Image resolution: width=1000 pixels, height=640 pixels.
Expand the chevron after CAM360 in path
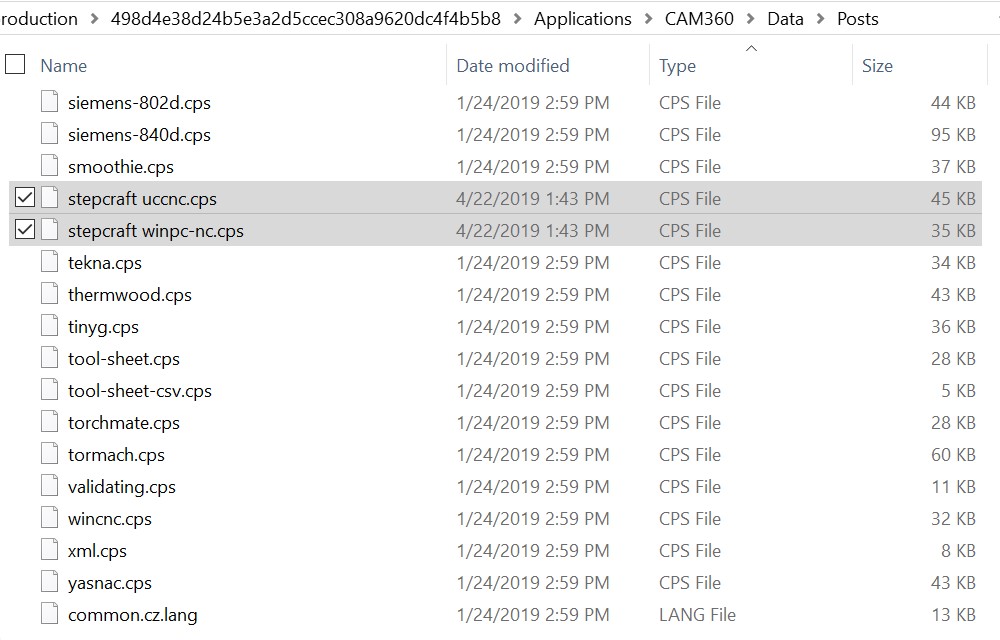(x=751, y=19)
